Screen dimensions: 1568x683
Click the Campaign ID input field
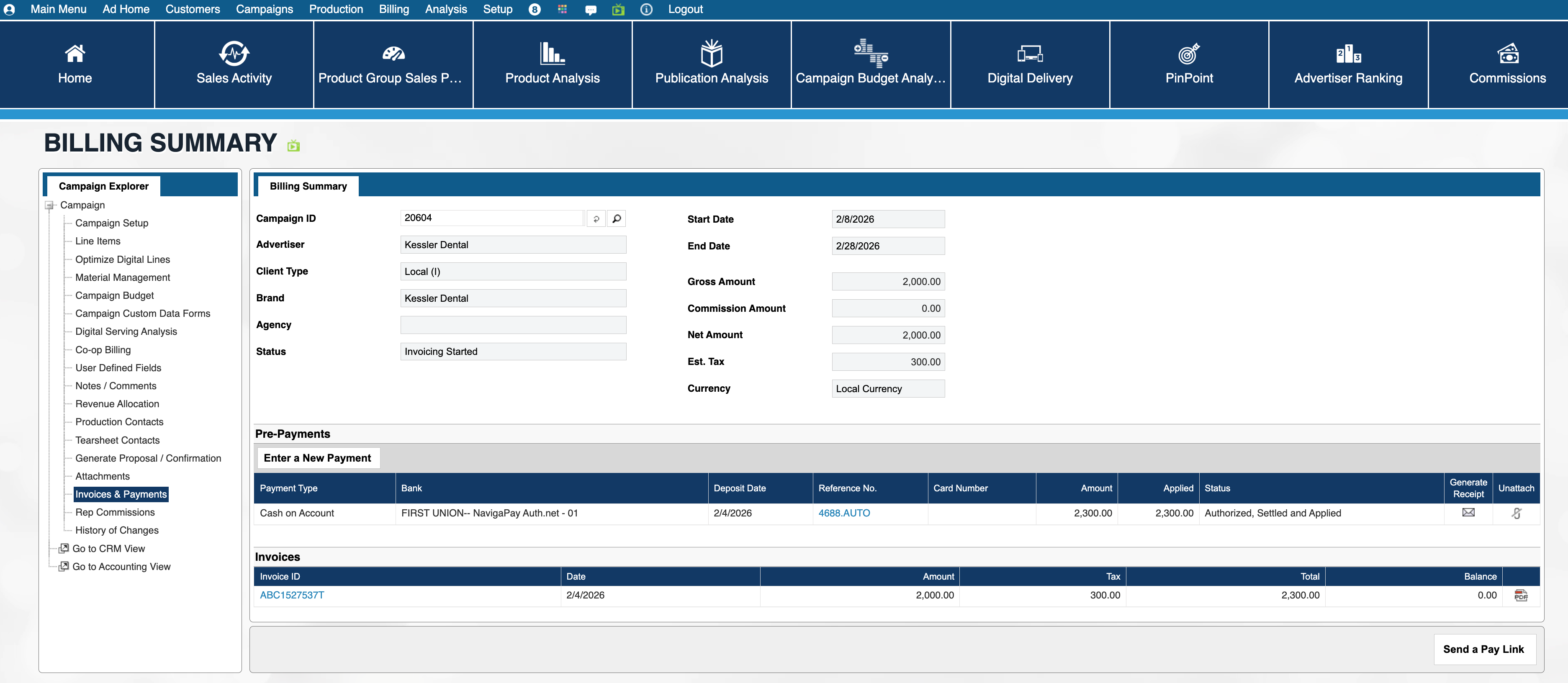[x=492, y=218]
